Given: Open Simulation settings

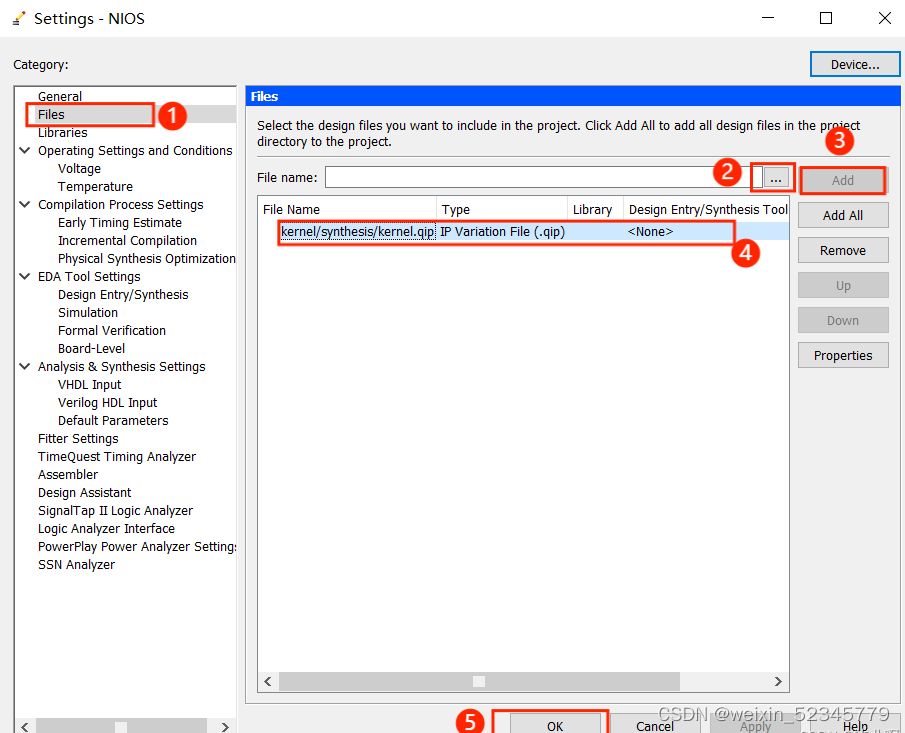Looking at the screenshot, I should pos(88,313).
